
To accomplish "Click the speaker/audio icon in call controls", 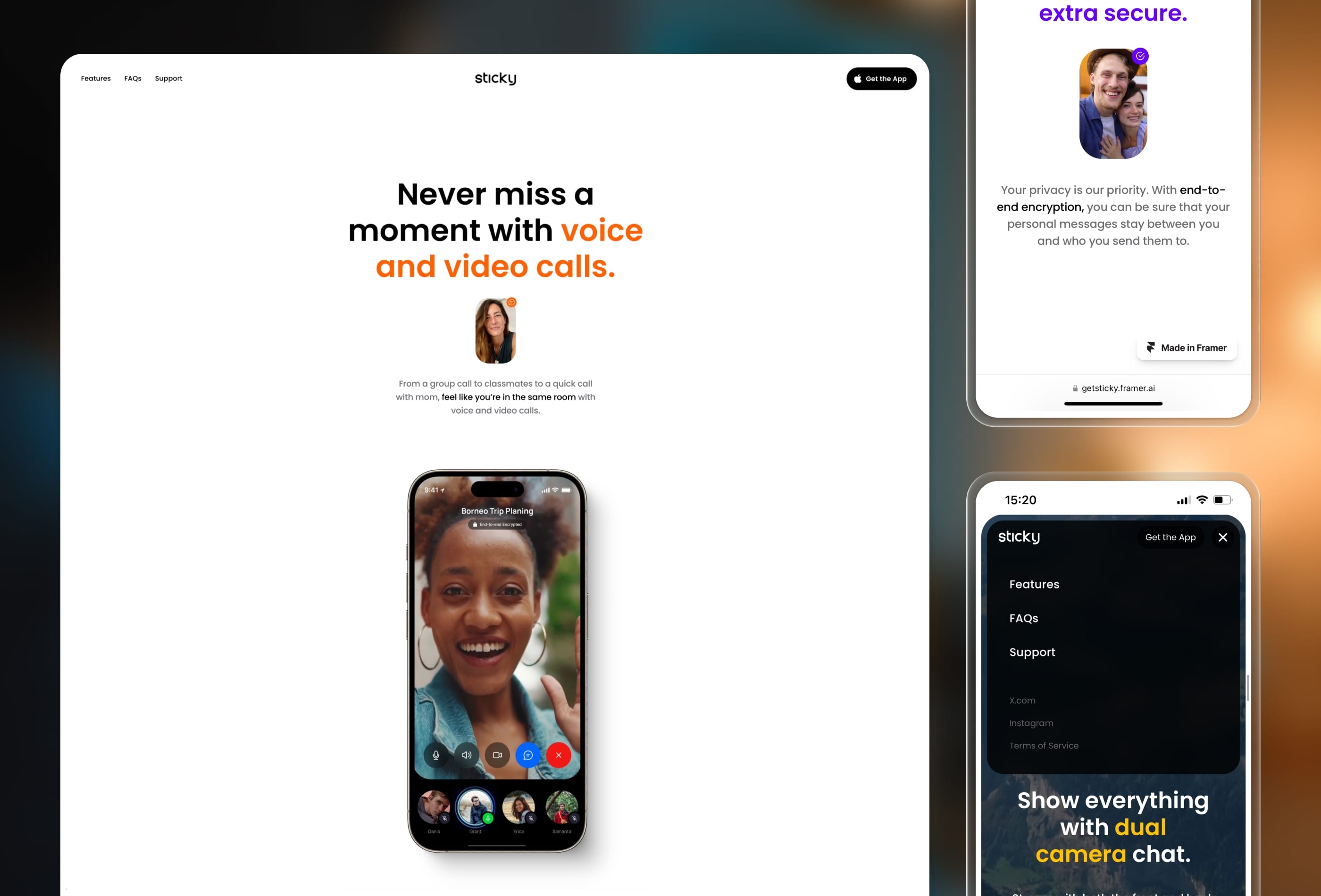I will 466,755.
